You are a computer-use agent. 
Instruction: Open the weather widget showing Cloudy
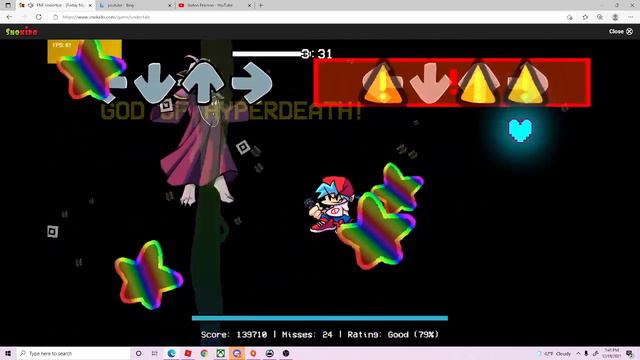click(x=554, y=354)
